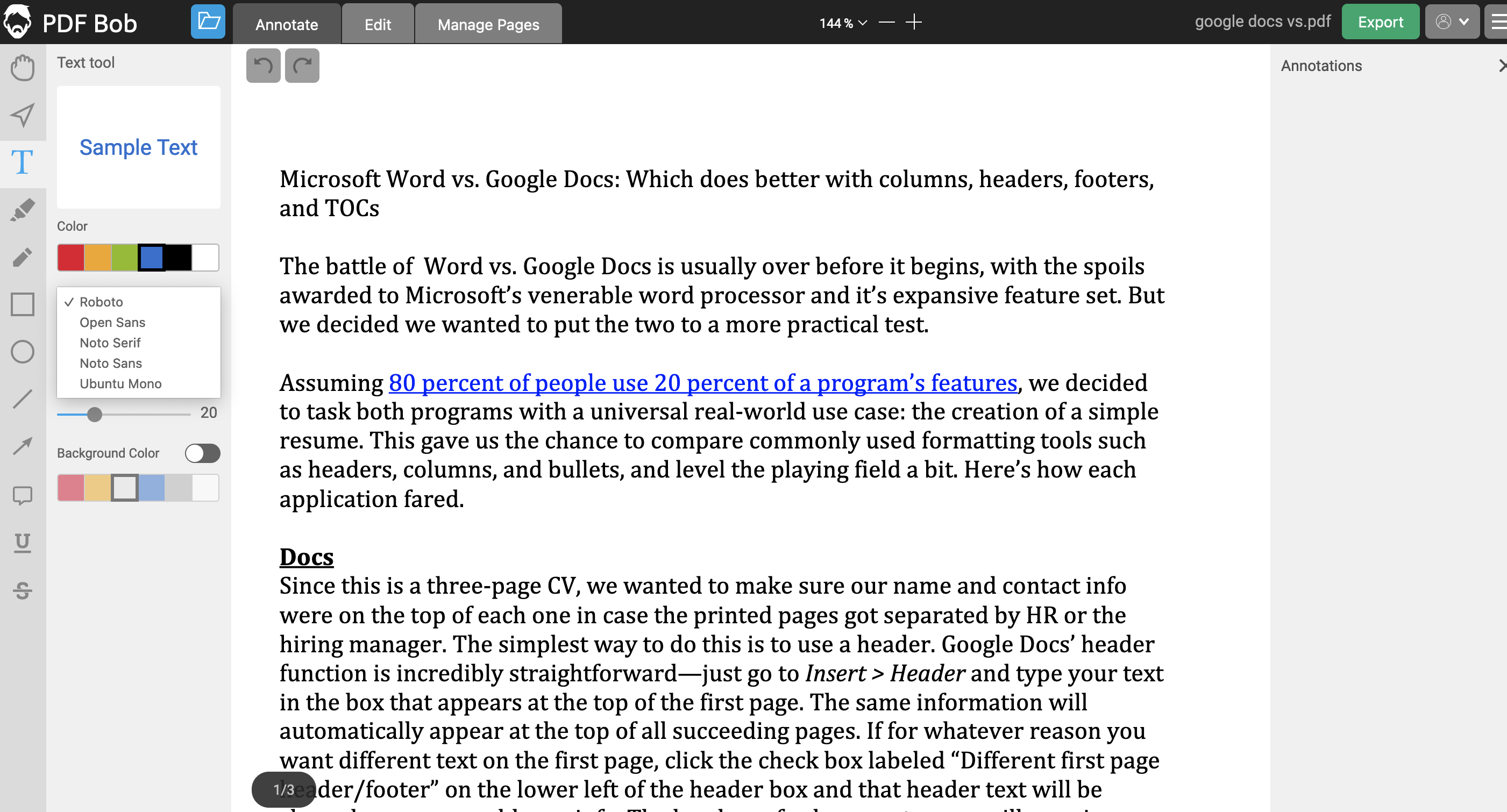Pick the blue text color swatch
The height and width of the screenshot is (812, 1507).
(x=152, y=258)
